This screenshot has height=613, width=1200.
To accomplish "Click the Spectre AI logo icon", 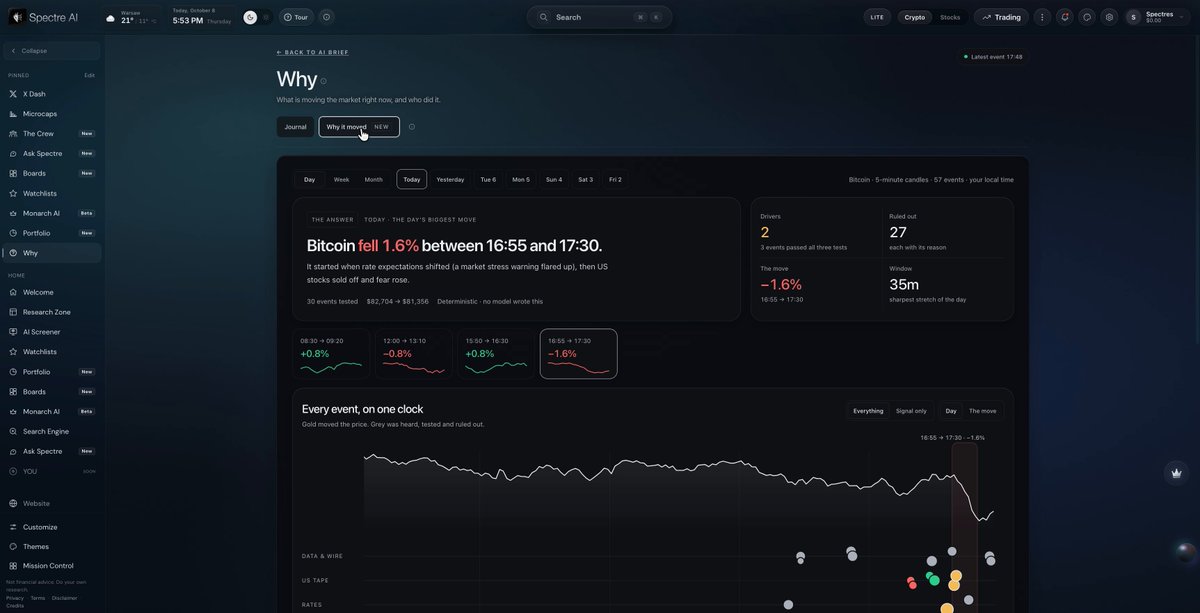I will tap(17, 17).
